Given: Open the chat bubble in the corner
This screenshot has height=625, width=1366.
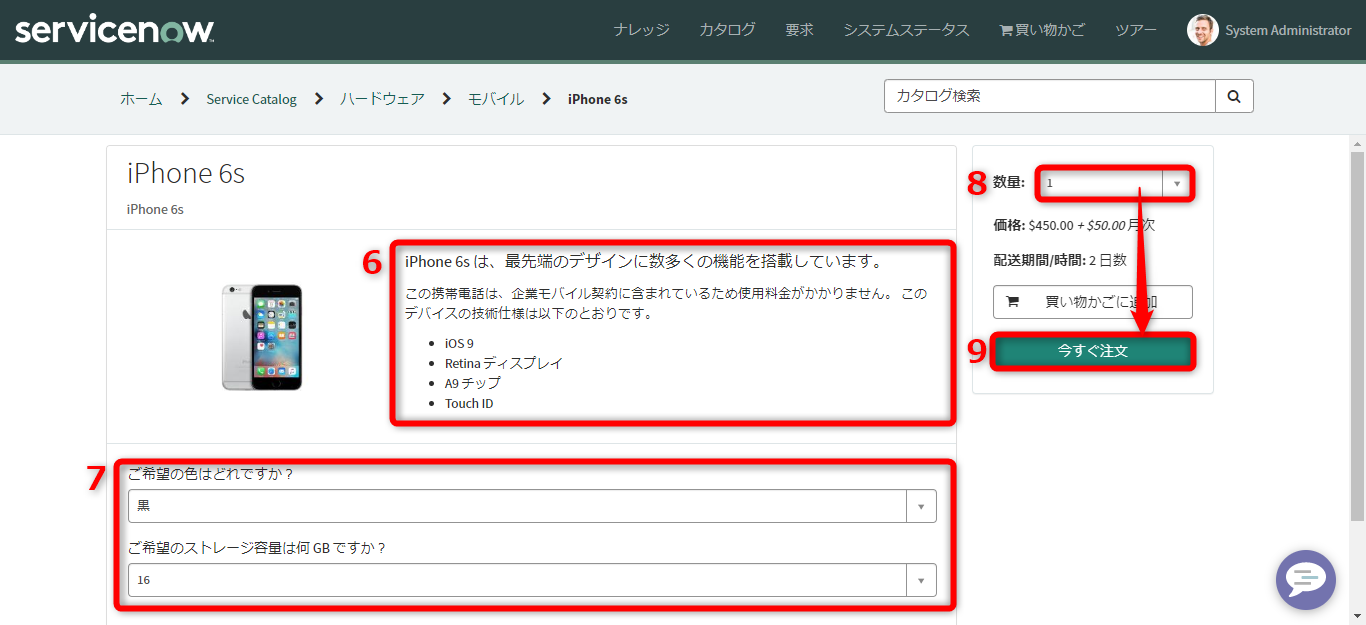Looking at the screenshot, I should (x=1305, y=580).
